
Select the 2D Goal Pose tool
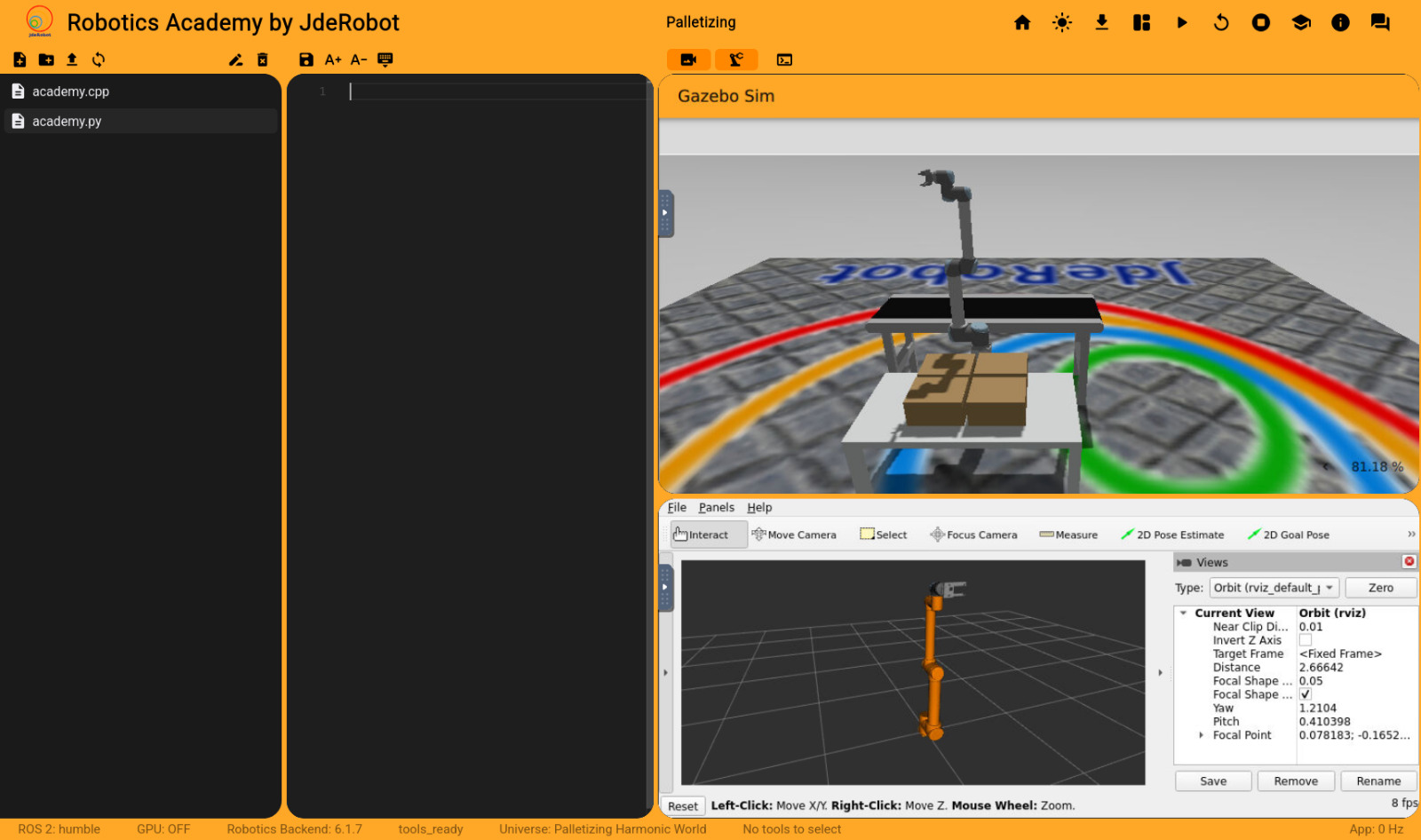click(1289, 535)
